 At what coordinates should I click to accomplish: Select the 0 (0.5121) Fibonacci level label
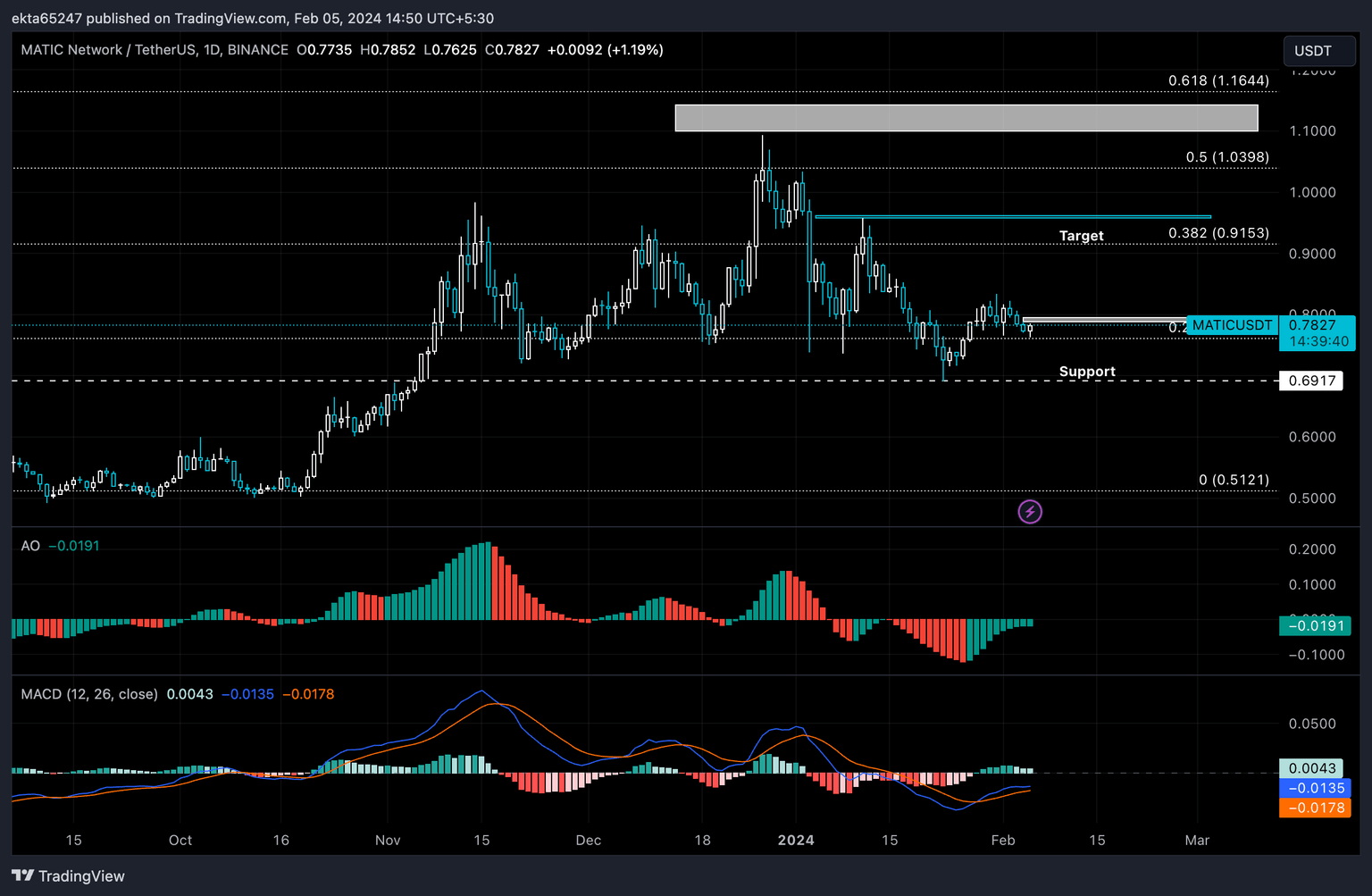click(x=1233, y=480)
